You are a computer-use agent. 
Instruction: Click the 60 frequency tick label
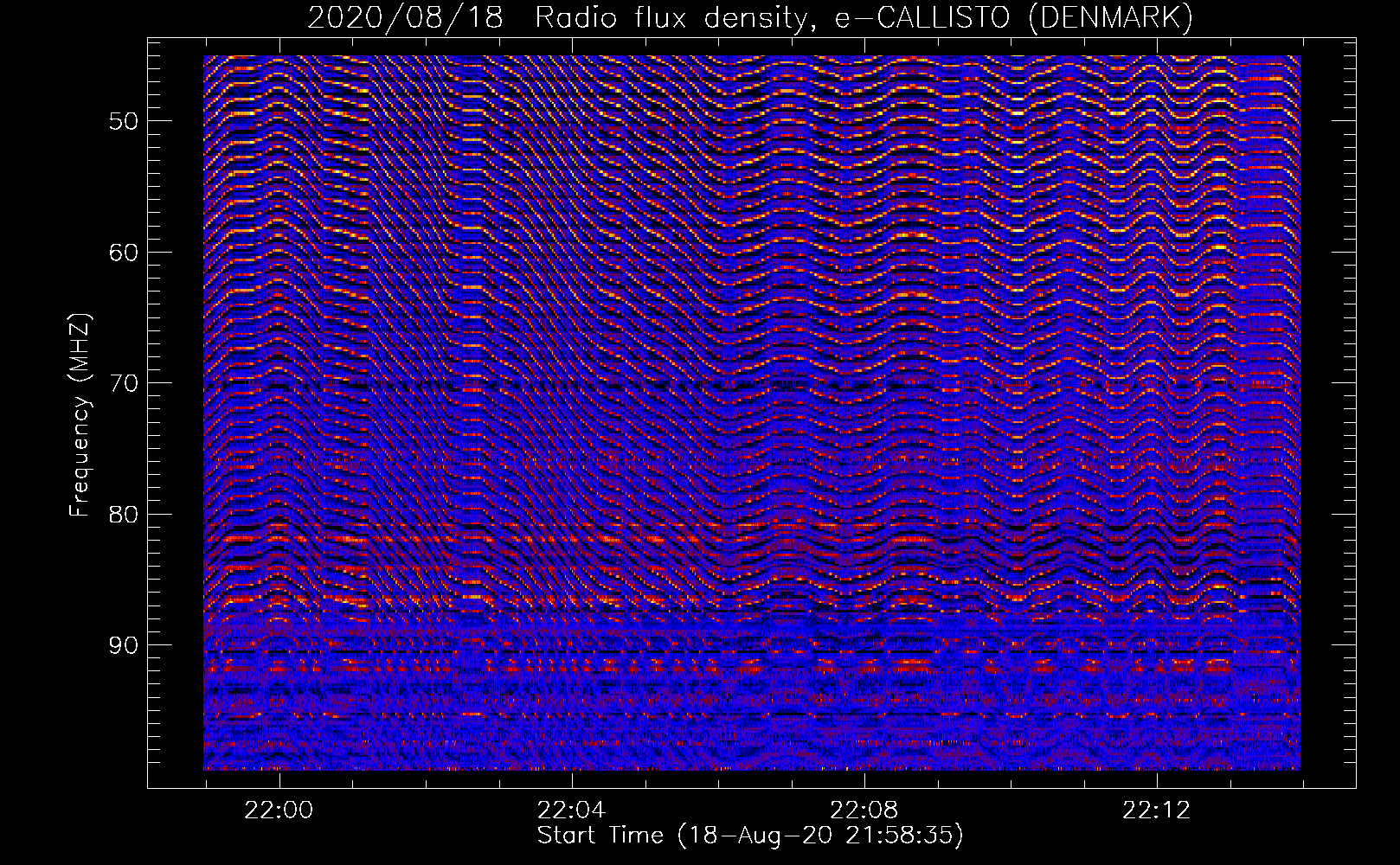tap(124, 253)
